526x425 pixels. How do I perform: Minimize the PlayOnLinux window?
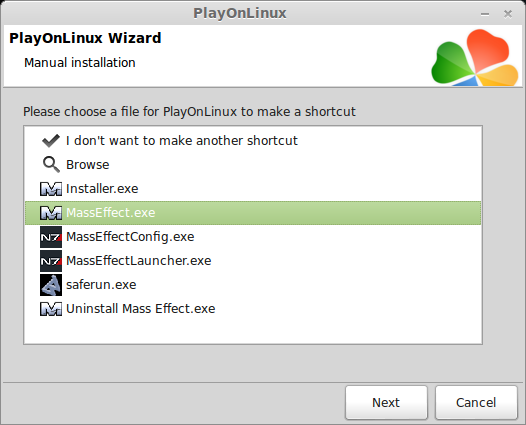tap(485, 14)
